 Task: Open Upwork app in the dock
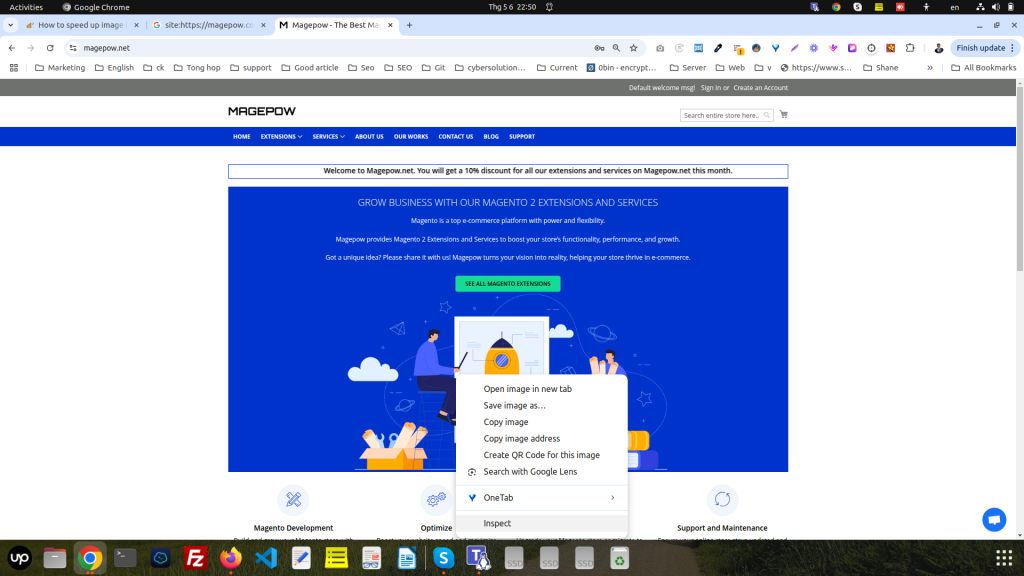[x=20, y=558]
